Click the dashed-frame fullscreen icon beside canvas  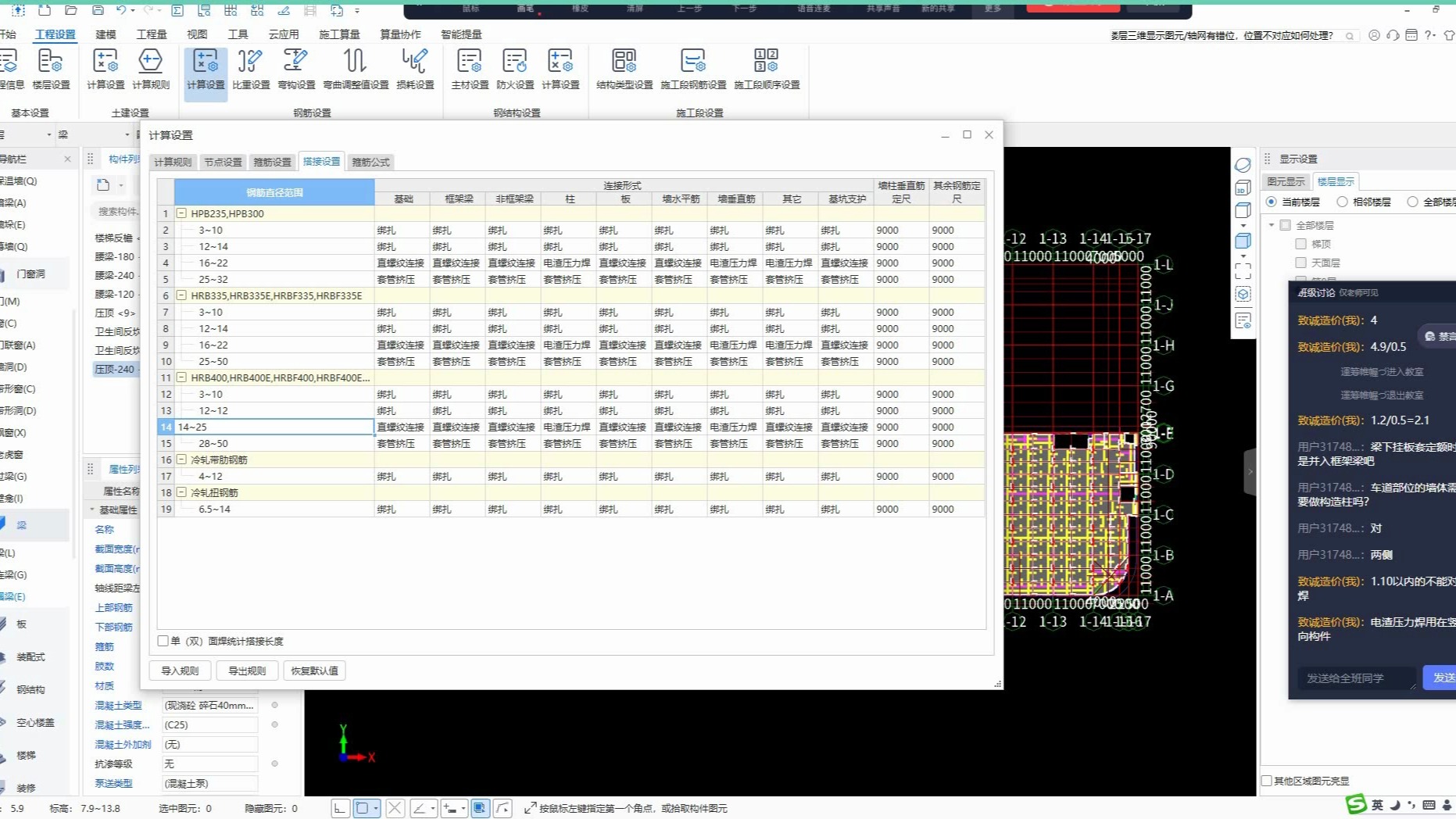click(1243, 271)
